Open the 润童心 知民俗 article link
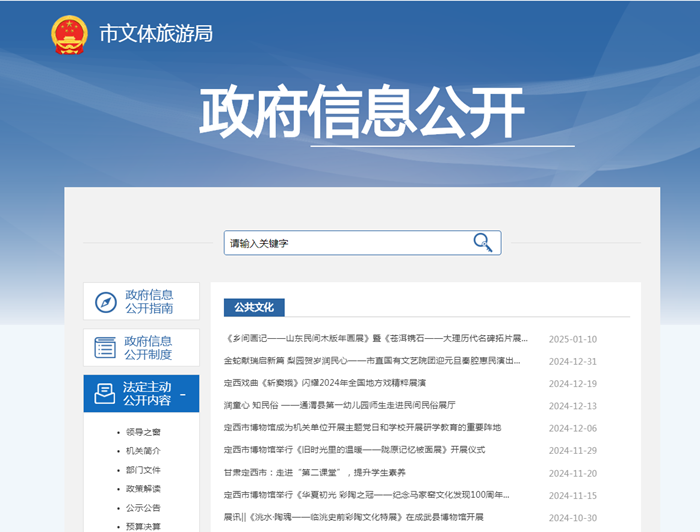Image resolution: width=700 pixels, height=532 pixels. pos(339,406)
